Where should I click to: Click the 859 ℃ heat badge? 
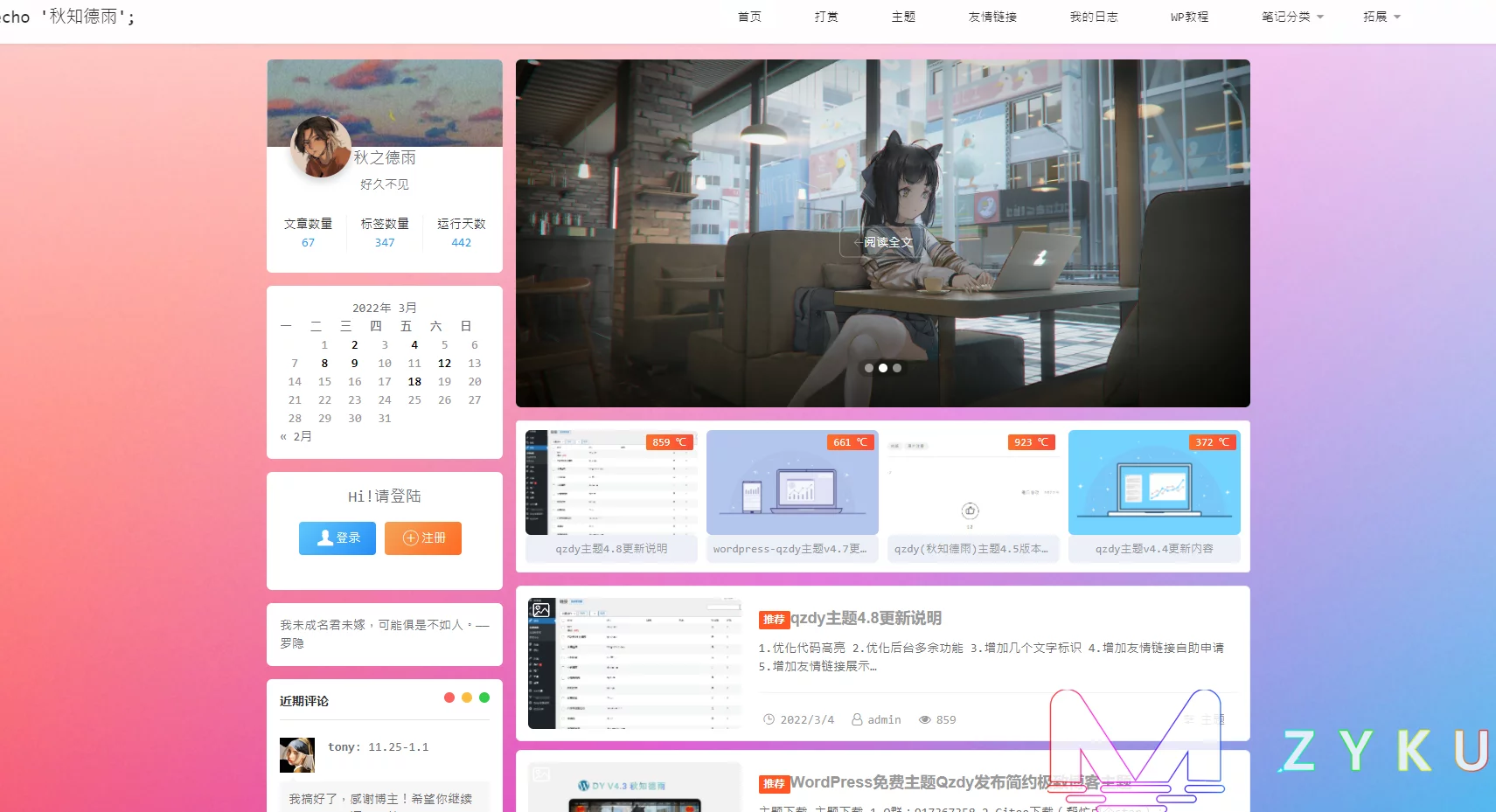[x=669, y=442]
